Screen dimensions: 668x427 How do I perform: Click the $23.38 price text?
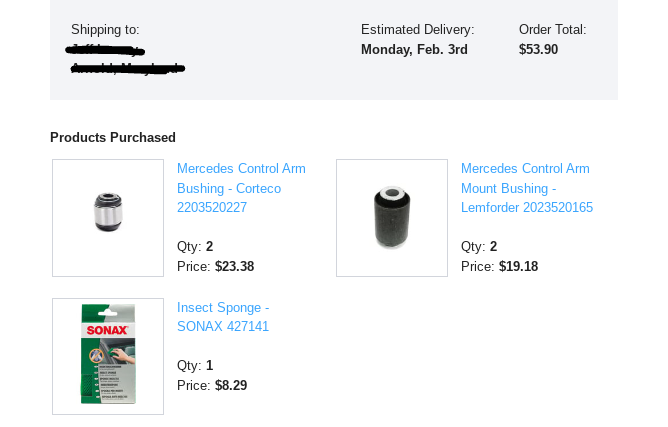click(x=234, y=266)
